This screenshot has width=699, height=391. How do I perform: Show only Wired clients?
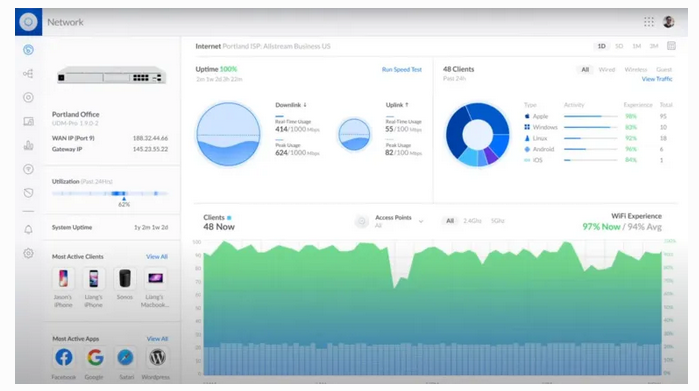pos(607,70)
